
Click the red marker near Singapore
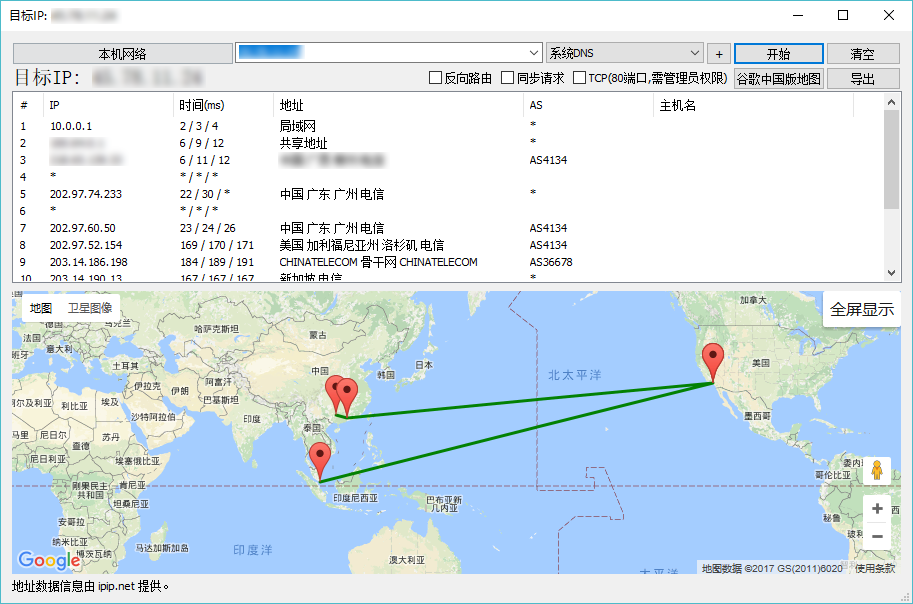[320, 459]
